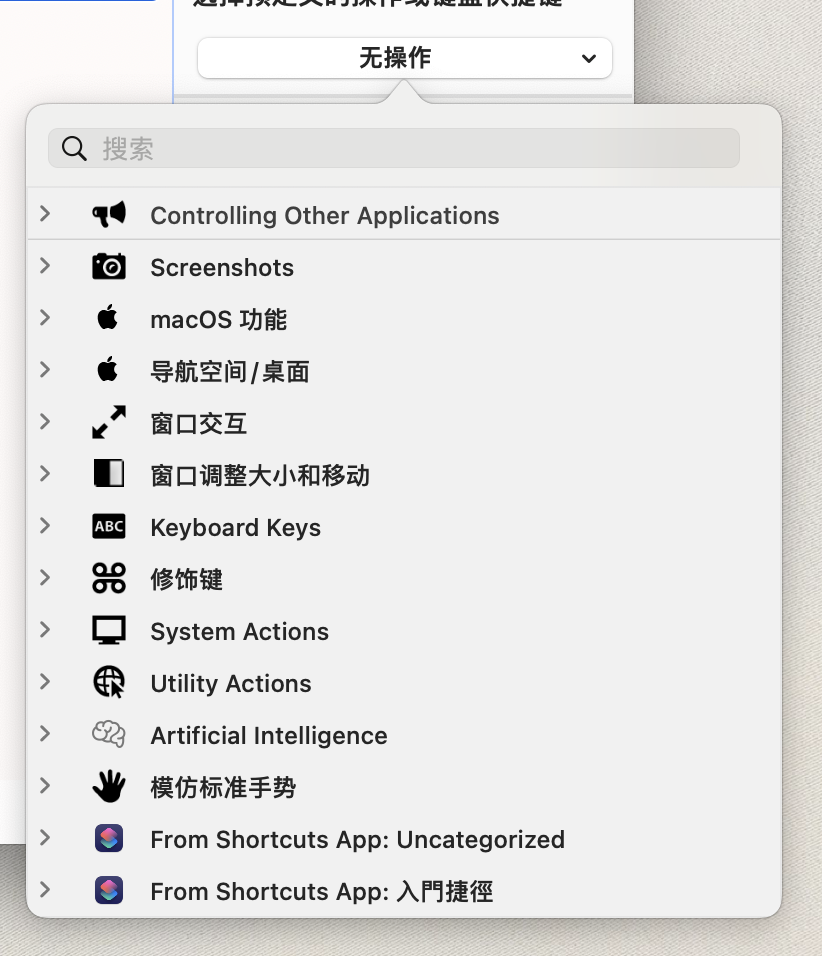Viewport: 822px width, 956px height.
Task: Open the 无操作 action dropdown
Action: pos(405,58)
